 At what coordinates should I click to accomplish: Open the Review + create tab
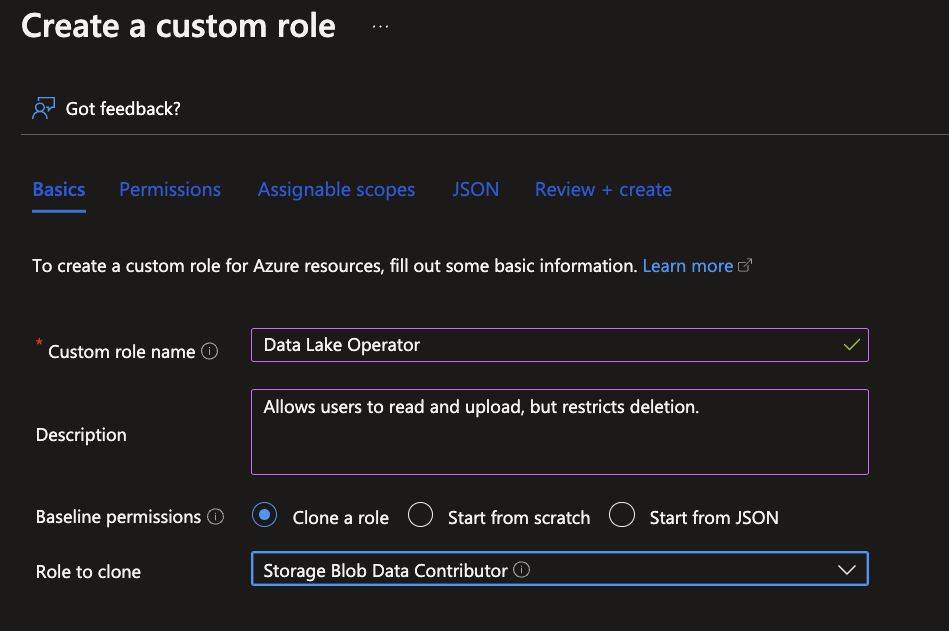click(x=603, y=189)
